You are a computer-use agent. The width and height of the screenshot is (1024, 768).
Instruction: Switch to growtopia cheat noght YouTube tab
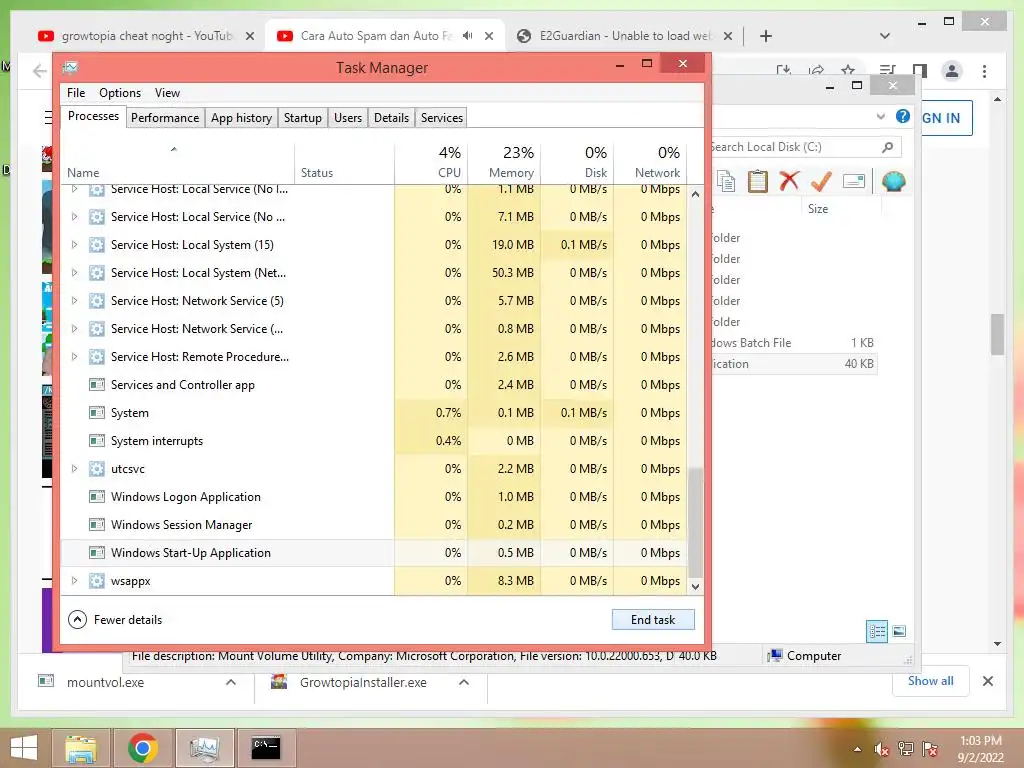click(x=146, y=36)
